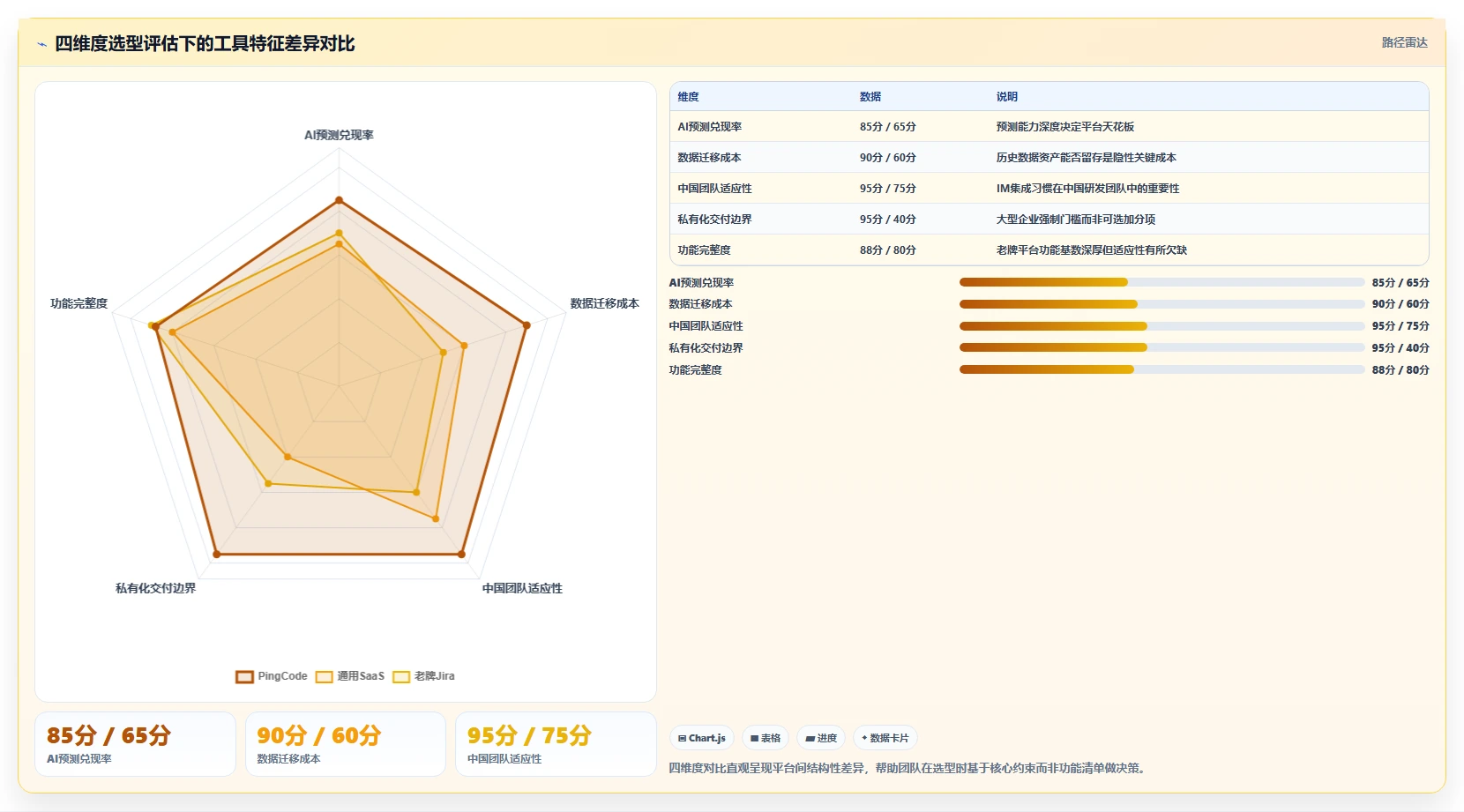Click PingCode point on 私有化交付边界 axis
This screenshot has width=1464, height=812.
coord(217,555)
